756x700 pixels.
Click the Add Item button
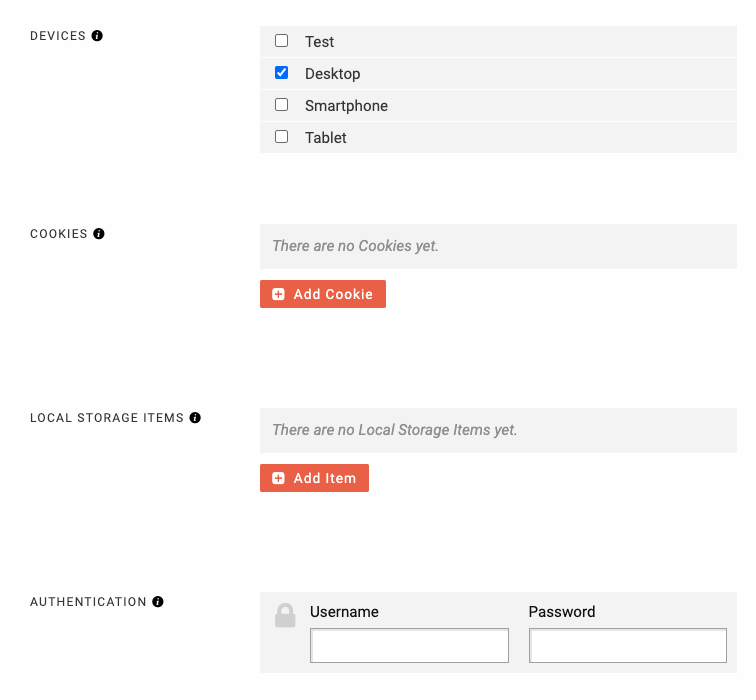[314, 478]
